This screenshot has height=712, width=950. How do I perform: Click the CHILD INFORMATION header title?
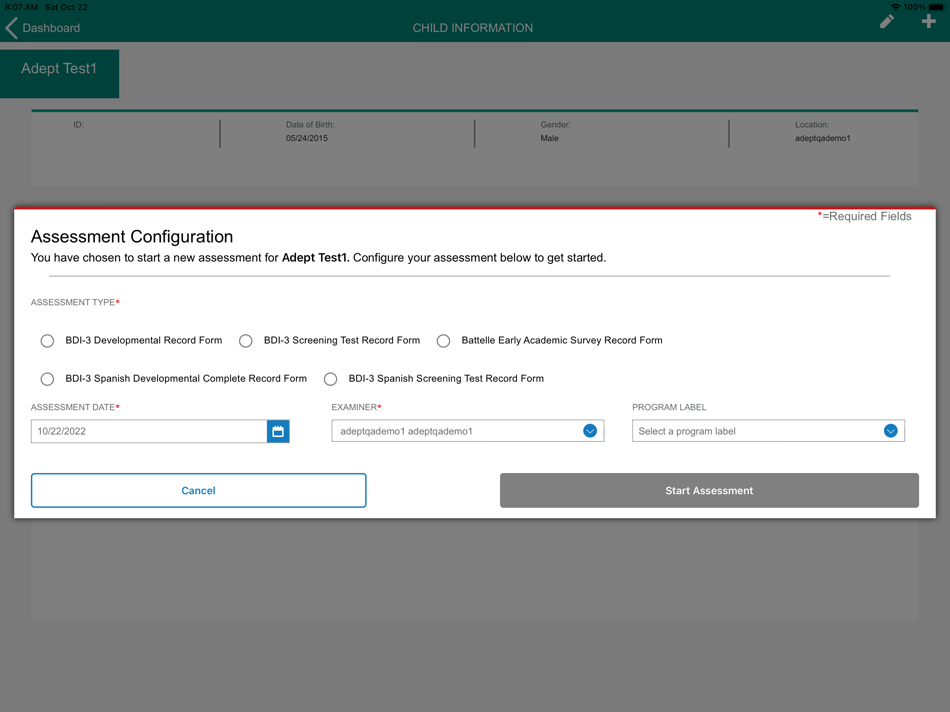coord(473,28)
